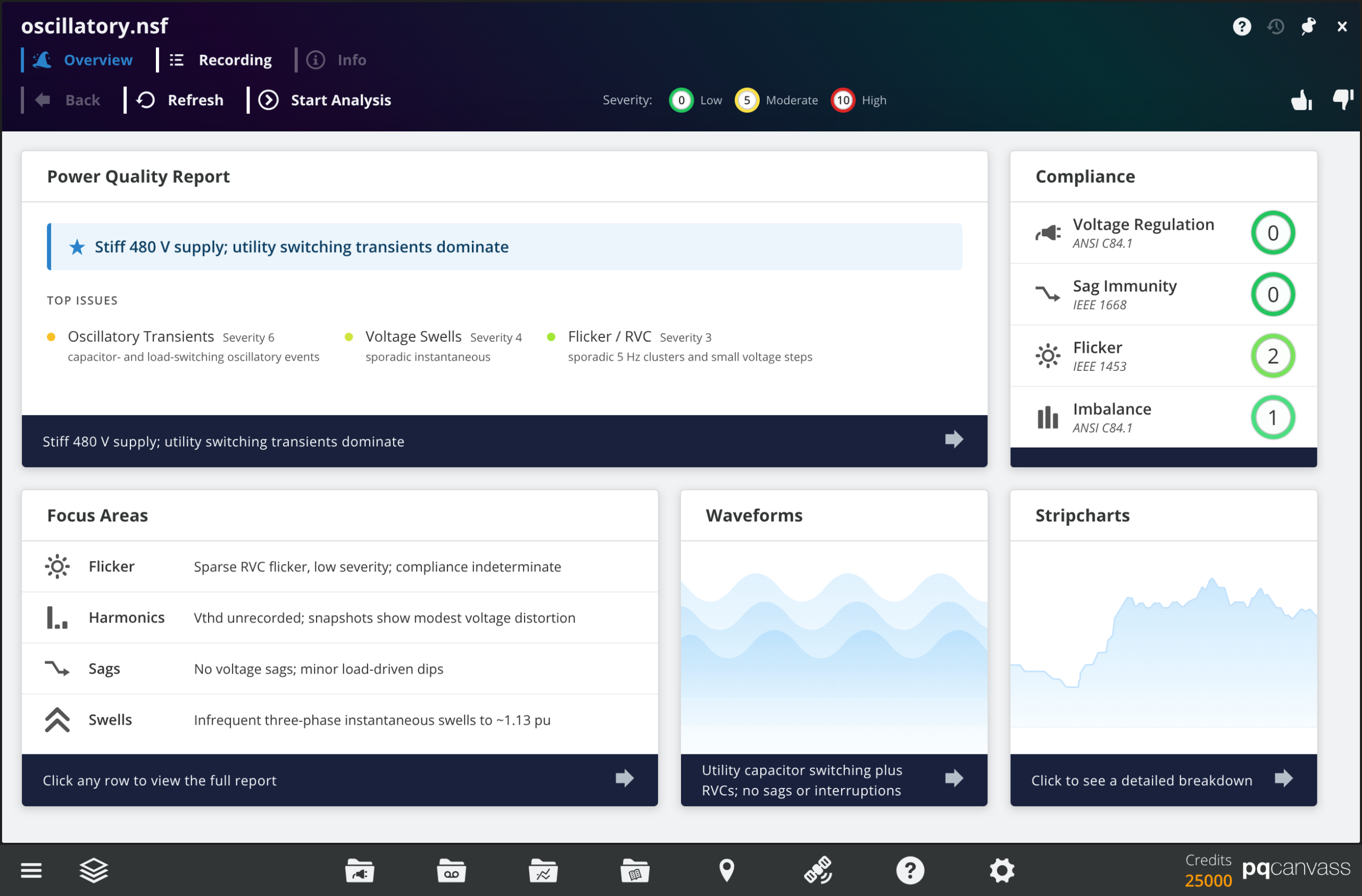This screenshot has height=896, width=1362.
Task: Click the Start Analysis button
Action: pyautogui.click(x=340, y=100)
